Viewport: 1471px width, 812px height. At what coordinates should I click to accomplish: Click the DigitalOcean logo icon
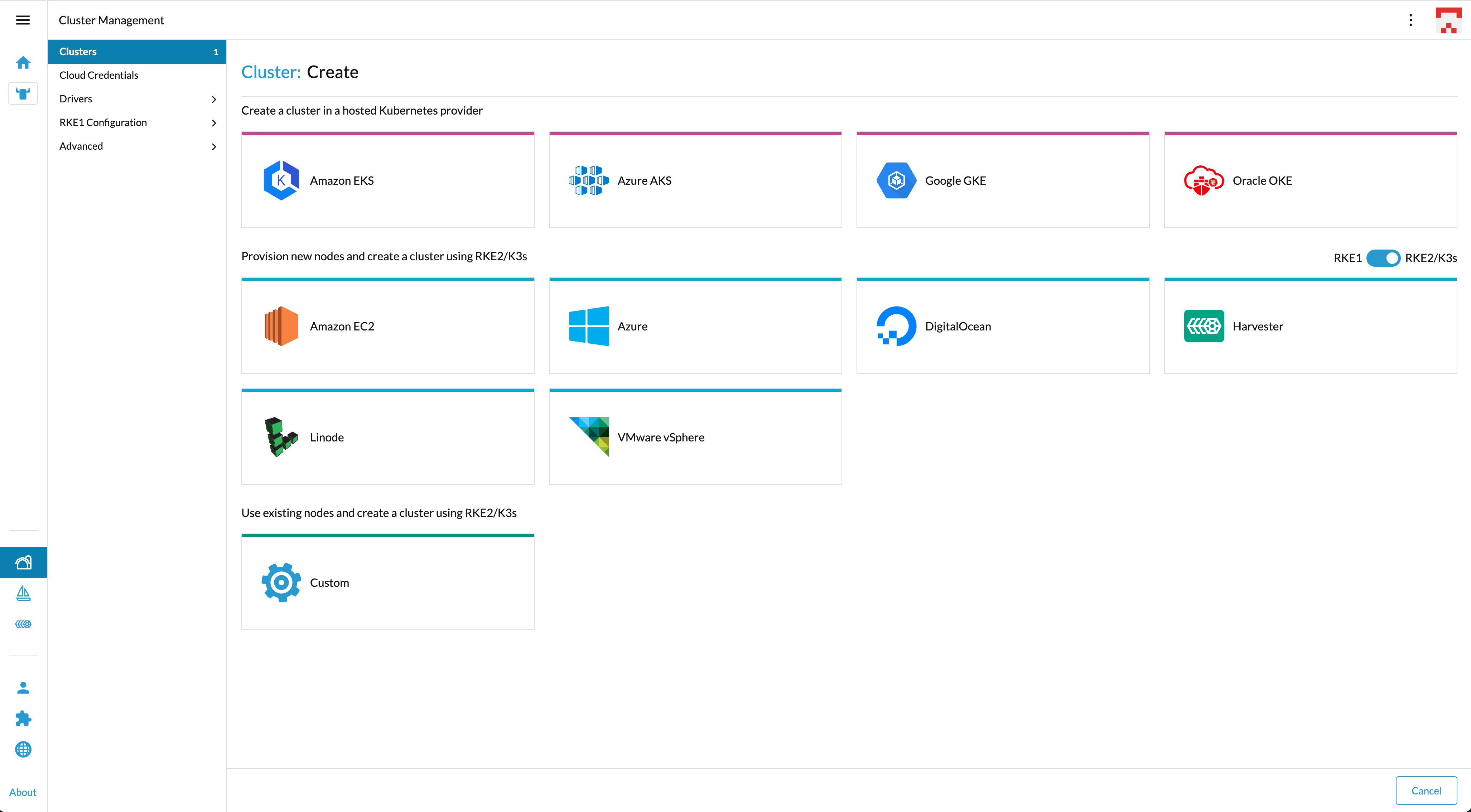coord(896,326)
